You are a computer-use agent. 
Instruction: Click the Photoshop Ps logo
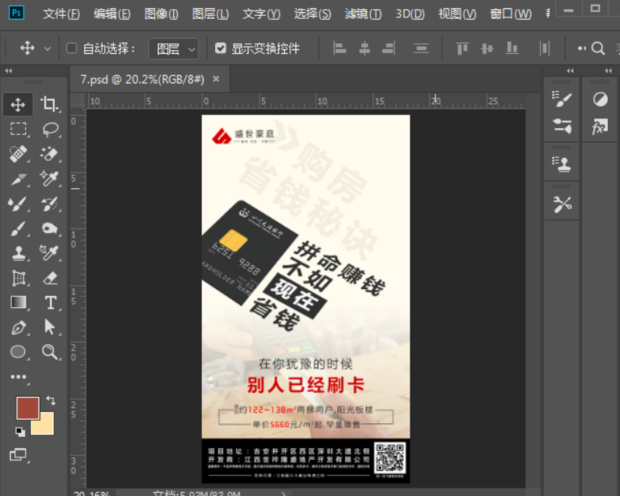[x=16, y=13]
